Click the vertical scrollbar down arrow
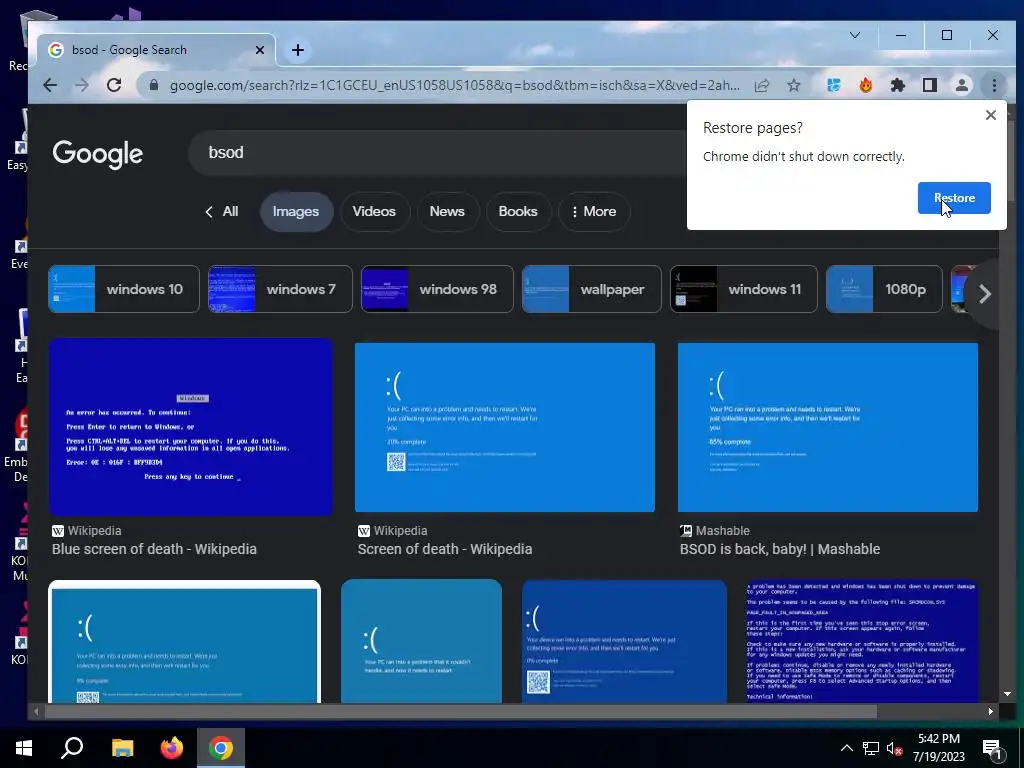1024x768 pixels. click(1007, 694)
